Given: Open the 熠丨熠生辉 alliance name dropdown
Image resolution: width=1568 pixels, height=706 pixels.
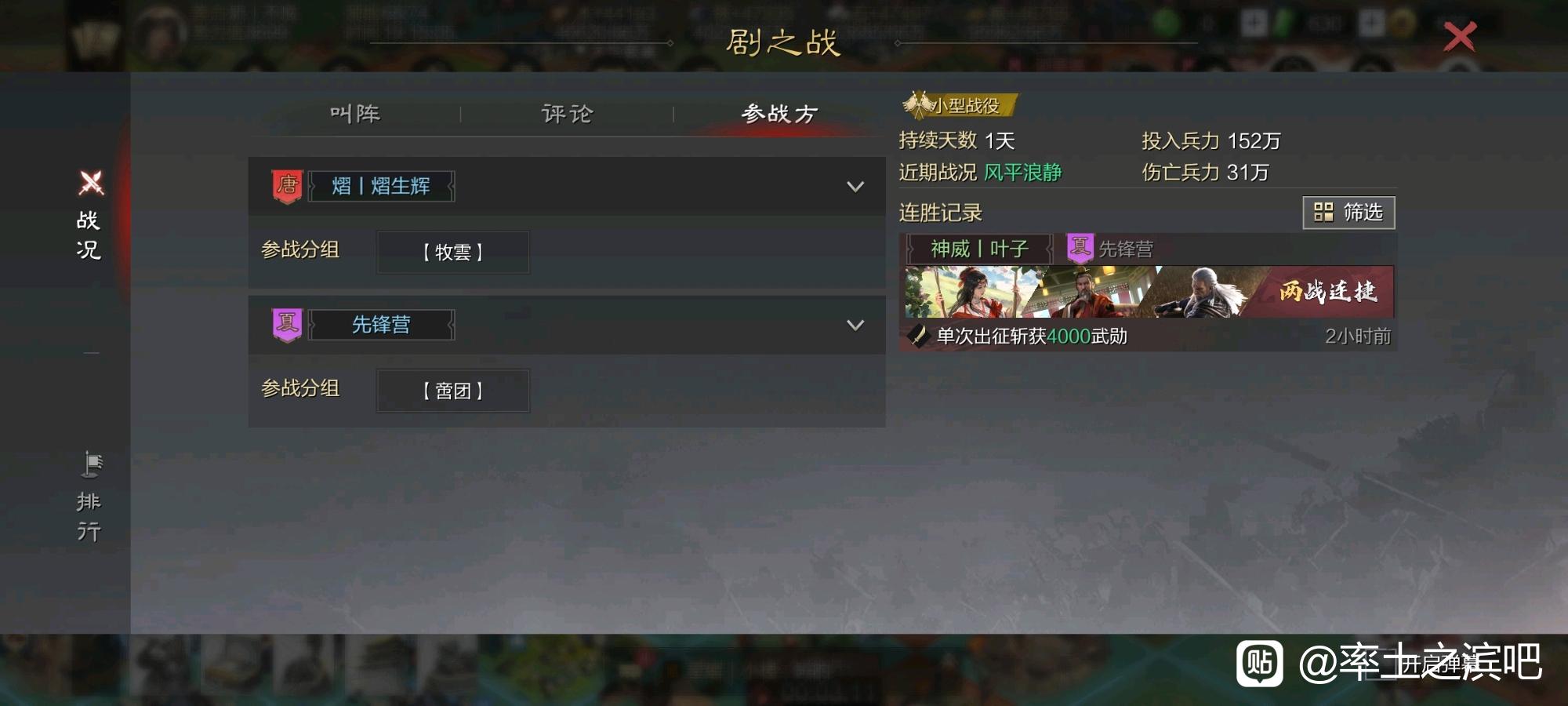Looking at the screenshot, I should [x=381, y=187].
